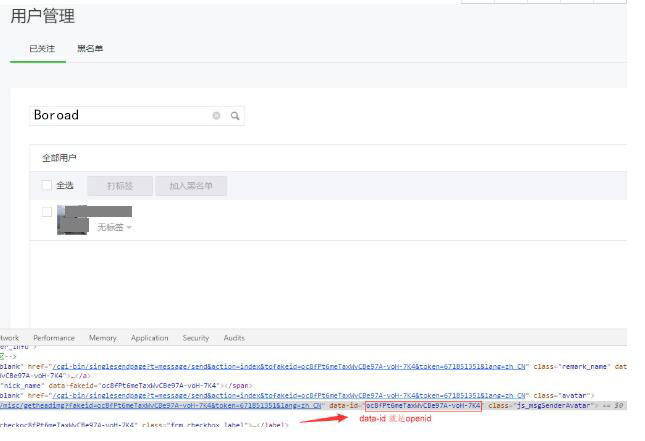Click the 全部用户 group heading
Viewport: 645px width, 441px height.
(x=59, y=158)
